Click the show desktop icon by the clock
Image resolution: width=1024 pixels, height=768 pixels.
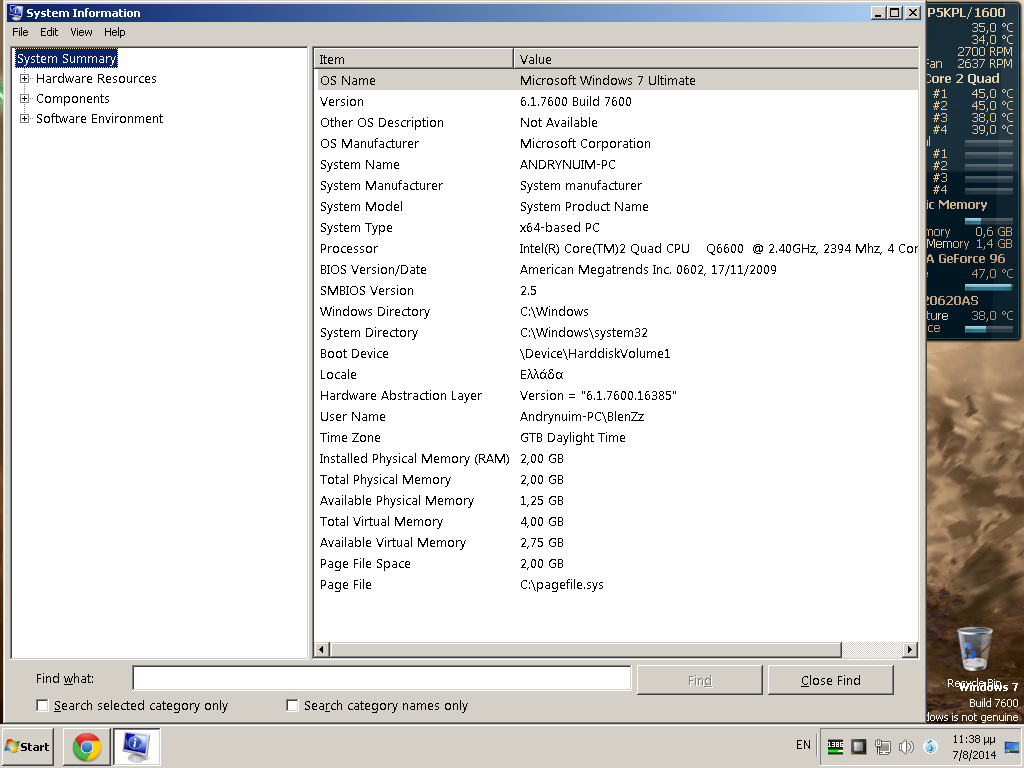pyautogui.click(x=1012, y=747)
